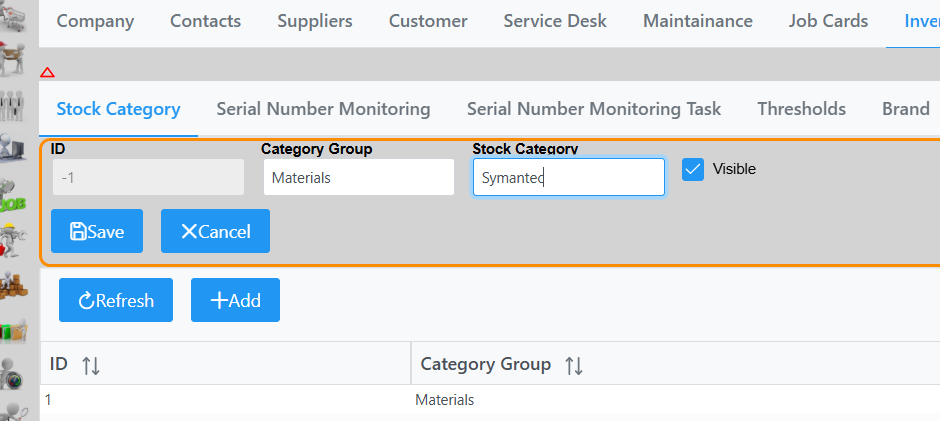Save the new stock category
Image resolution: width=940 pixels, height=421 pixels.
tap(97, 231)
